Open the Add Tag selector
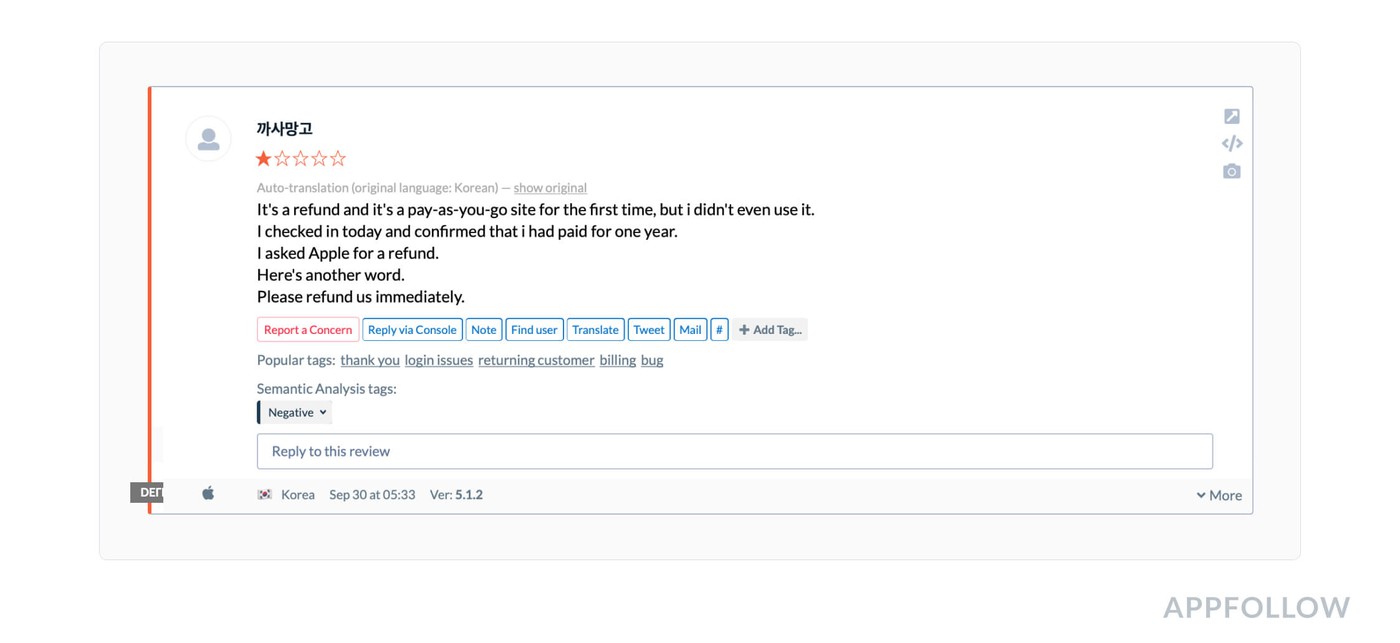Viewport: 1400px width, 643px height. (770, 330)
